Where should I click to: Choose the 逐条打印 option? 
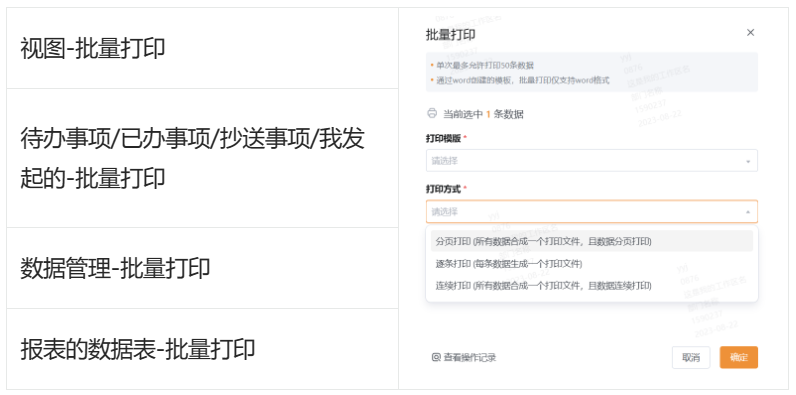click(591, 264)
